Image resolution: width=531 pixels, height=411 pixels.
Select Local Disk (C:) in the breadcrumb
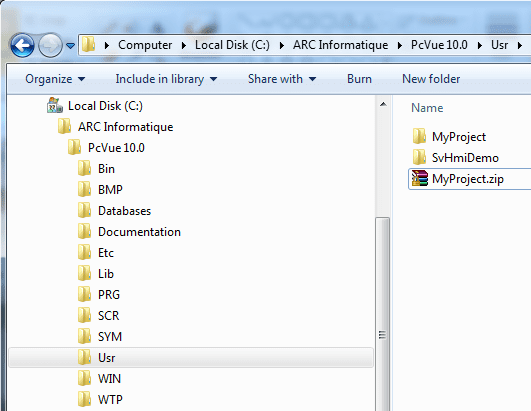point(232,45)
